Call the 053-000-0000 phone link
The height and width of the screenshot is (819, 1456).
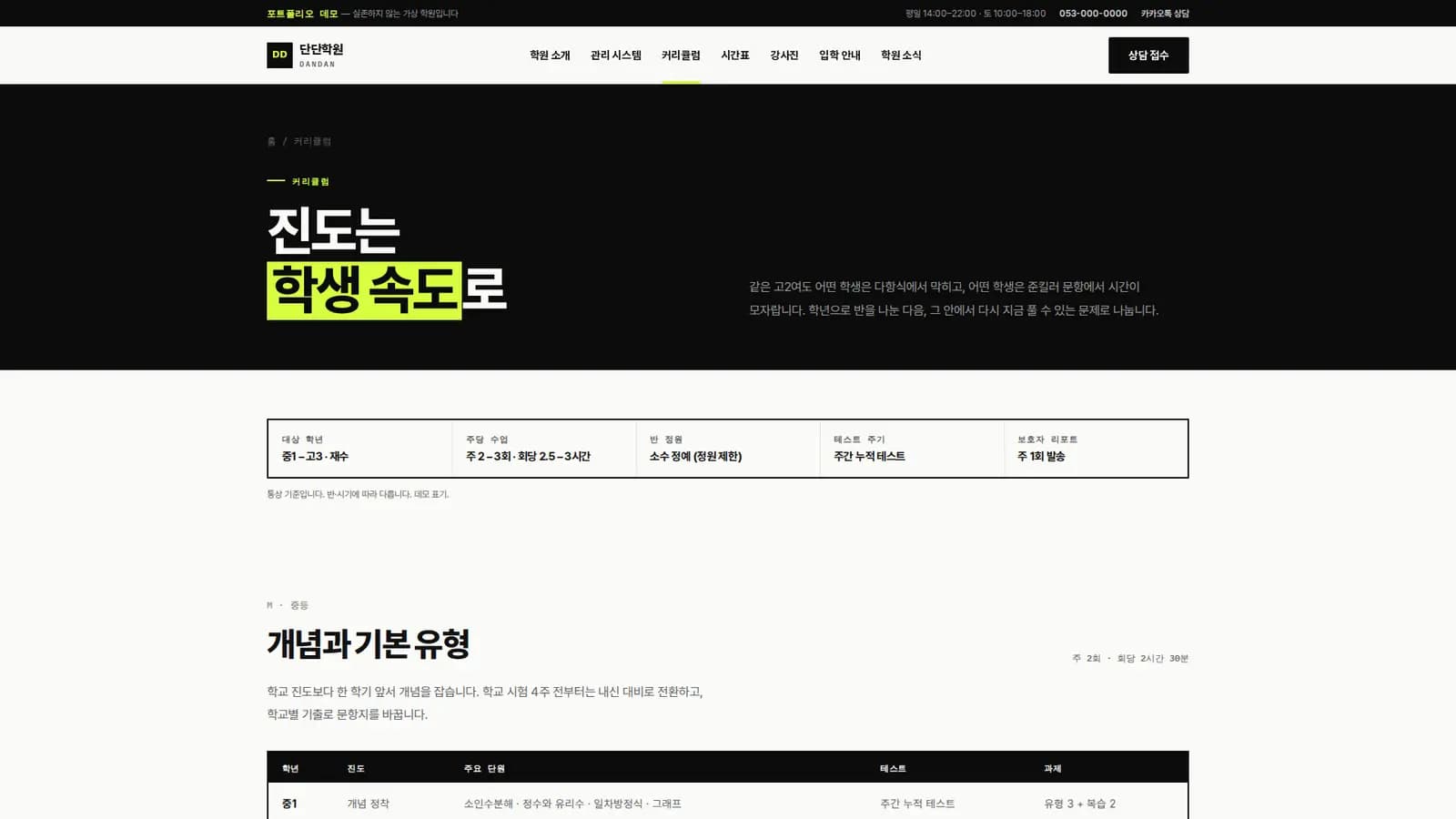(1093, 14)
